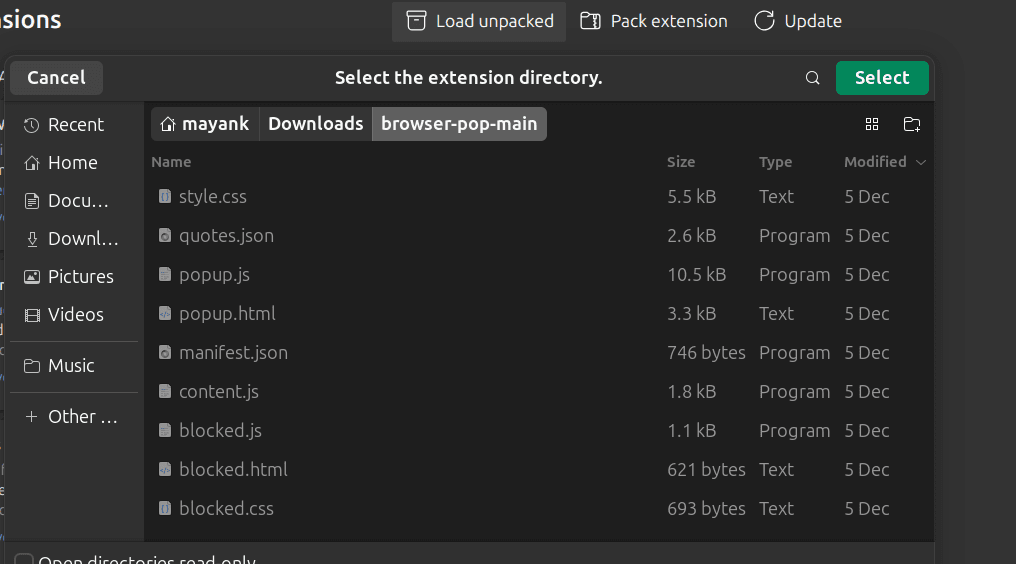Viewport: 1016px width, 564px height.
Task: Open Other Locations in sidebar
Action: [74, 417]
